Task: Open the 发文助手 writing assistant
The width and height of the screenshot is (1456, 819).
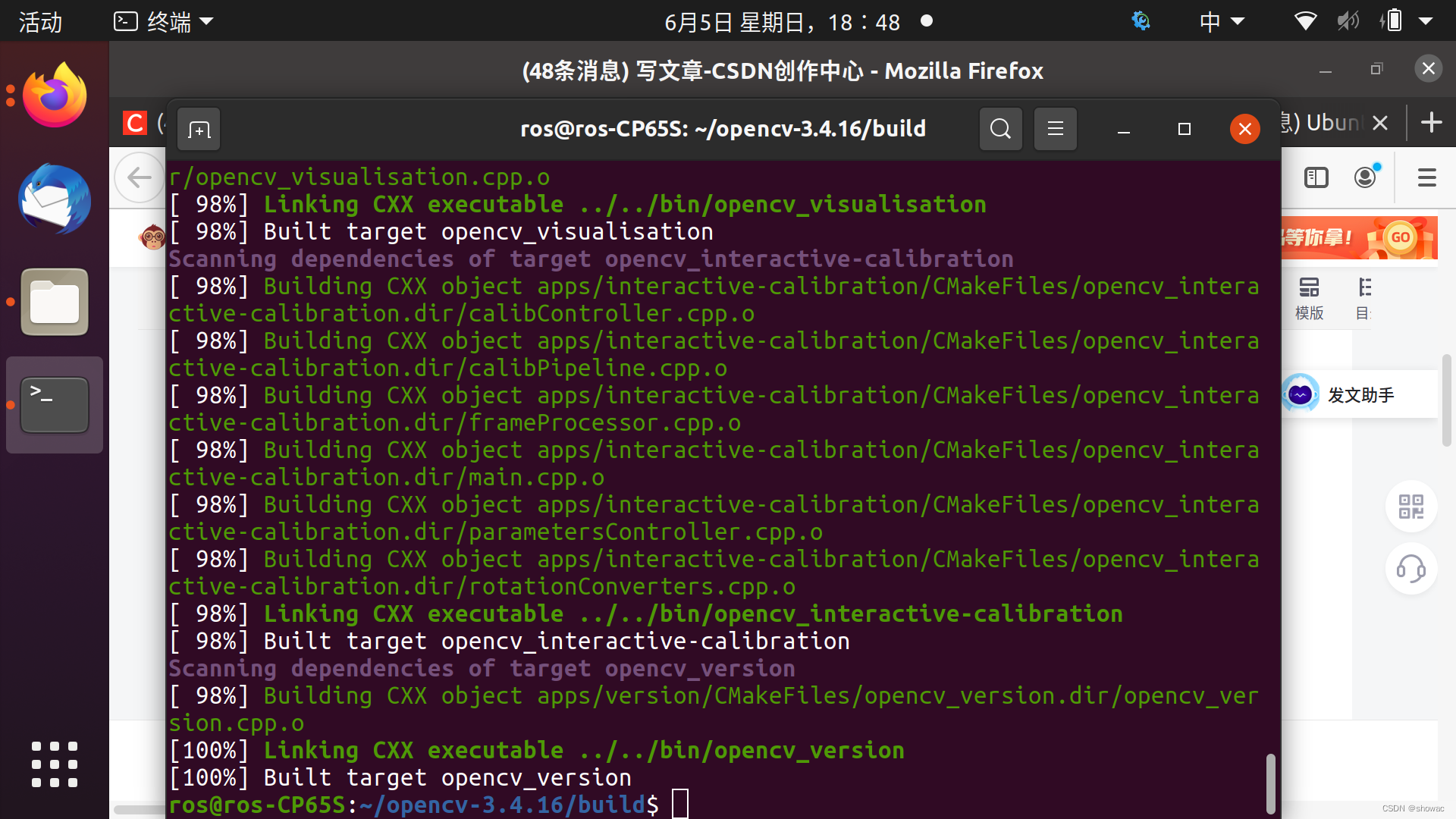Action: tap(1358, 394)
